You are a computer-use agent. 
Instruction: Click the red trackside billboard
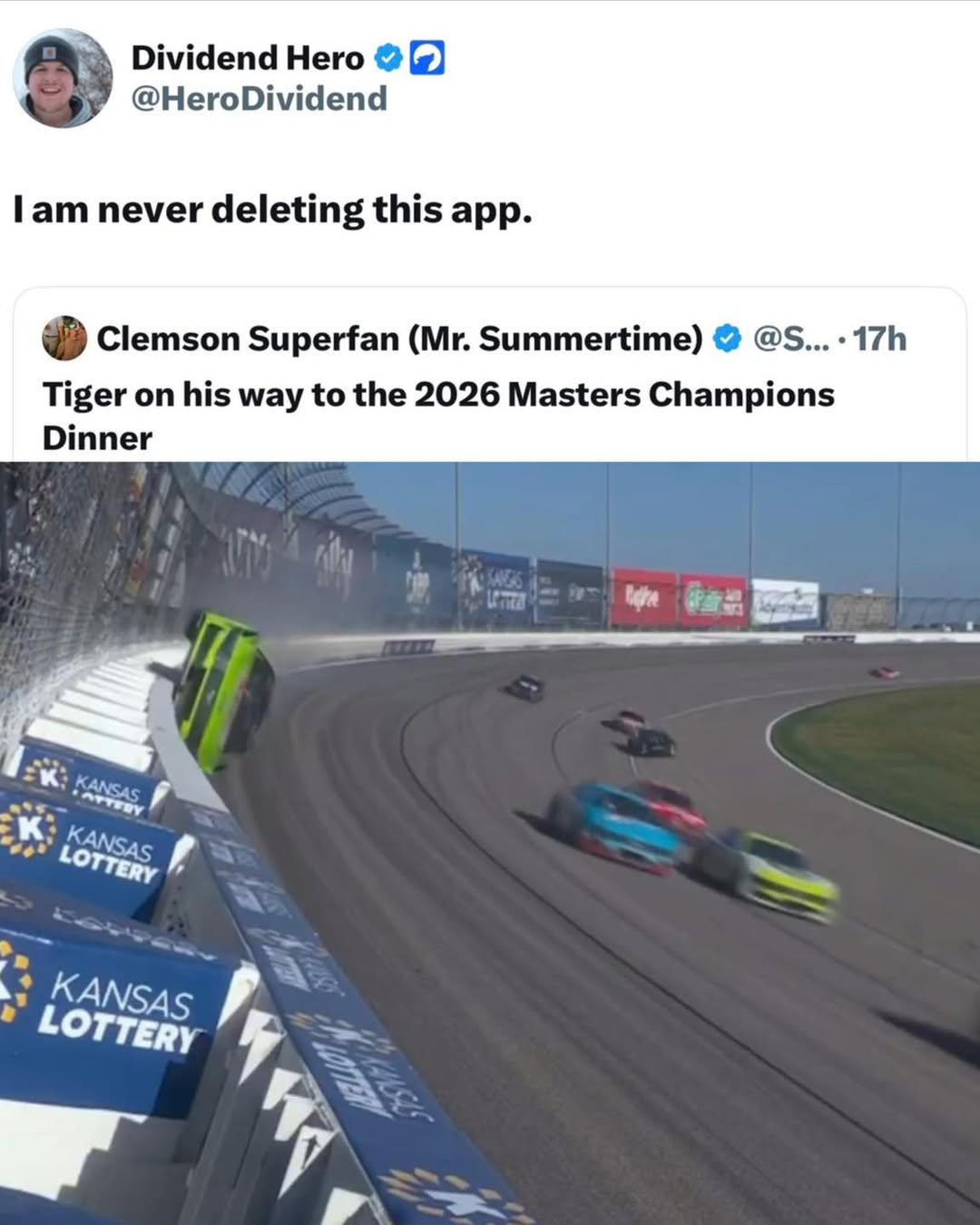click(x=644, y=597)
